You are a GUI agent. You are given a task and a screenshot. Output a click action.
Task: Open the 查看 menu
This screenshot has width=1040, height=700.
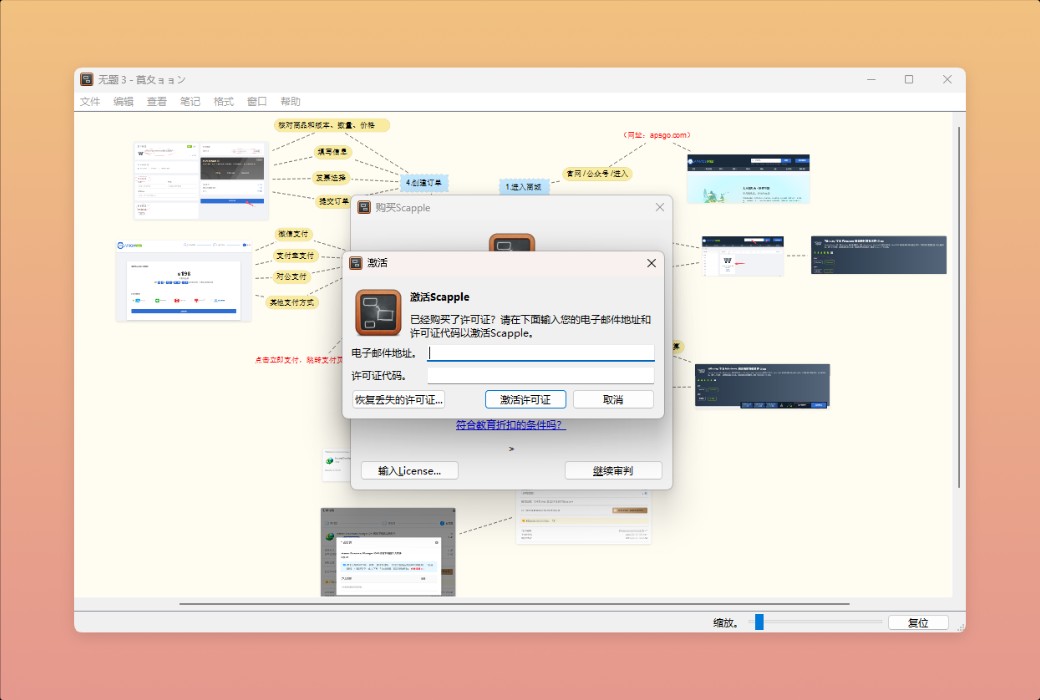(157, 101)
